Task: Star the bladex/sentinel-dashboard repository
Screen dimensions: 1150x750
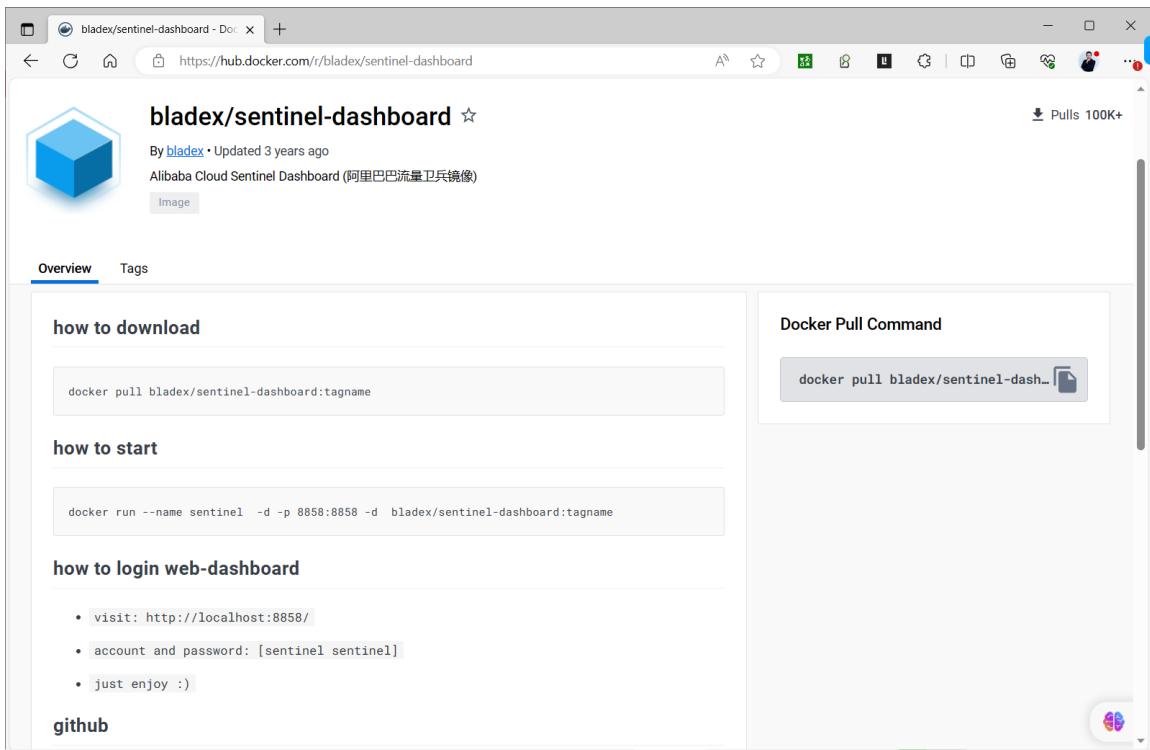Action: [x=469, y=115]
